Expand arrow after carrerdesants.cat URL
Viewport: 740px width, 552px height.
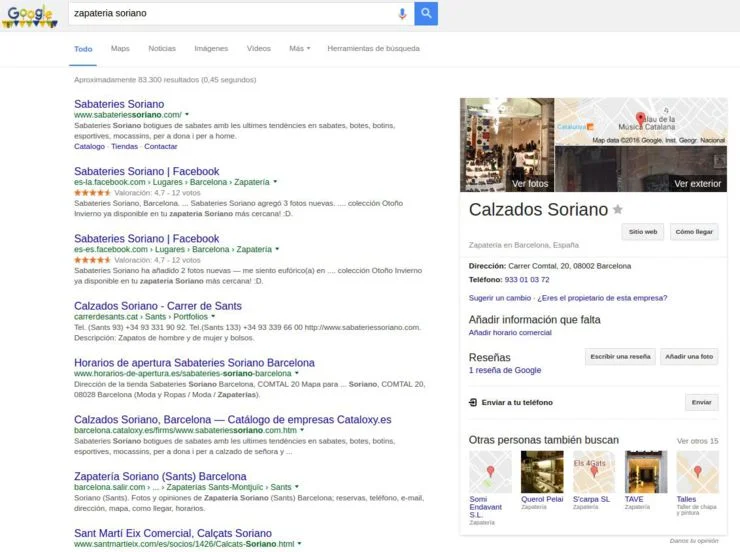[x=213, y=317]
